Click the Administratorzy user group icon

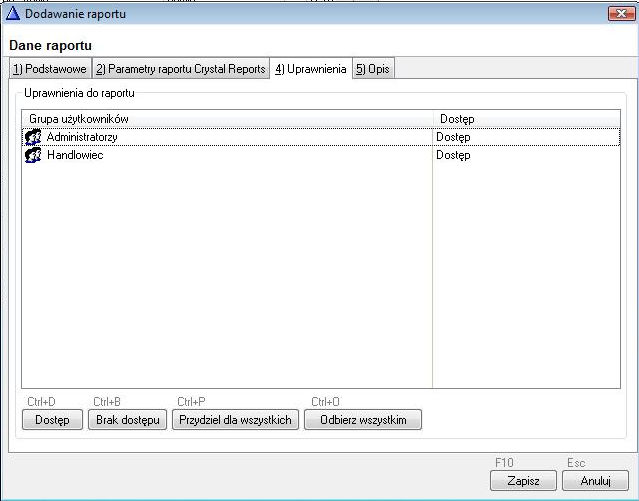[32, 137]
